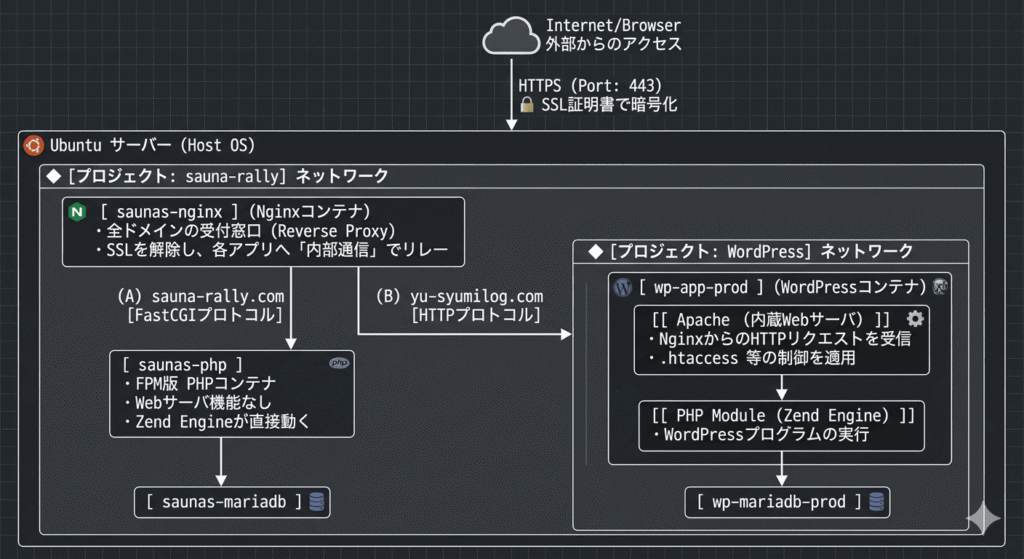The height and width of the screenshot is (559, 1024).
Task: Click the Internet/Browser label text
Action: [612, 25]
